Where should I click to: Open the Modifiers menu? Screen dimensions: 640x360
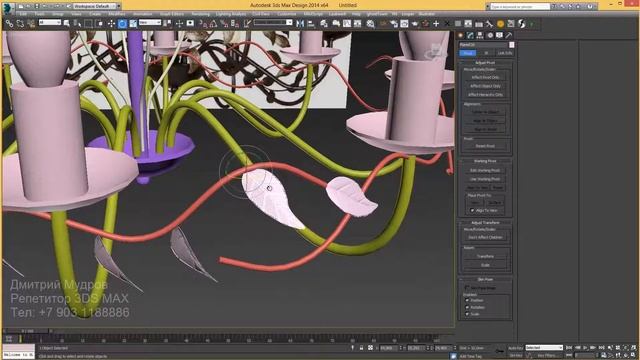coord(117,14)
